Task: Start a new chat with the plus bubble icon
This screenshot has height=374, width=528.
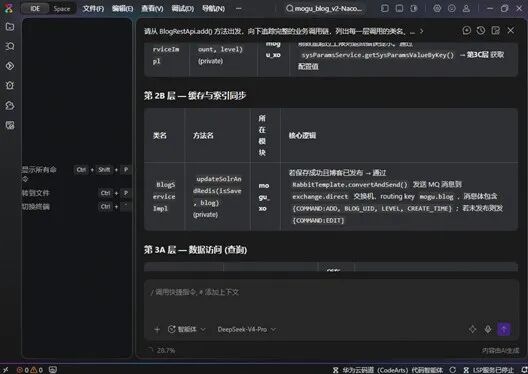Action: tap(466, 31)
